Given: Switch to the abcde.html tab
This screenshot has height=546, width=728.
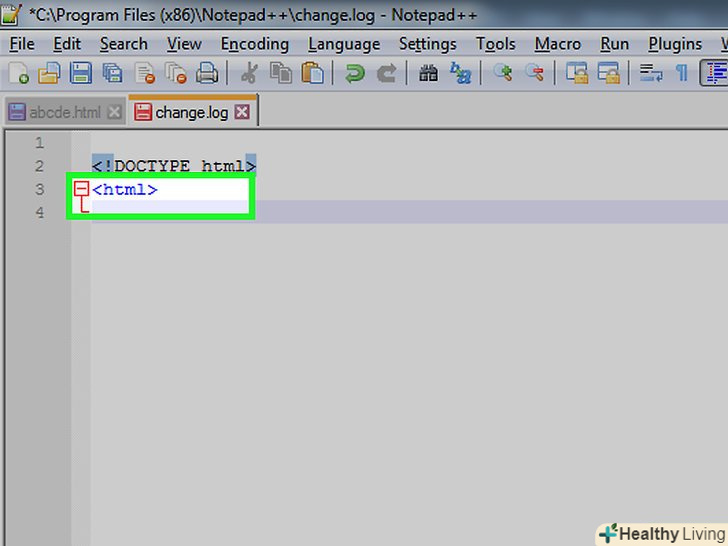Looking at the screenshot, I should [x=65, y=112].
